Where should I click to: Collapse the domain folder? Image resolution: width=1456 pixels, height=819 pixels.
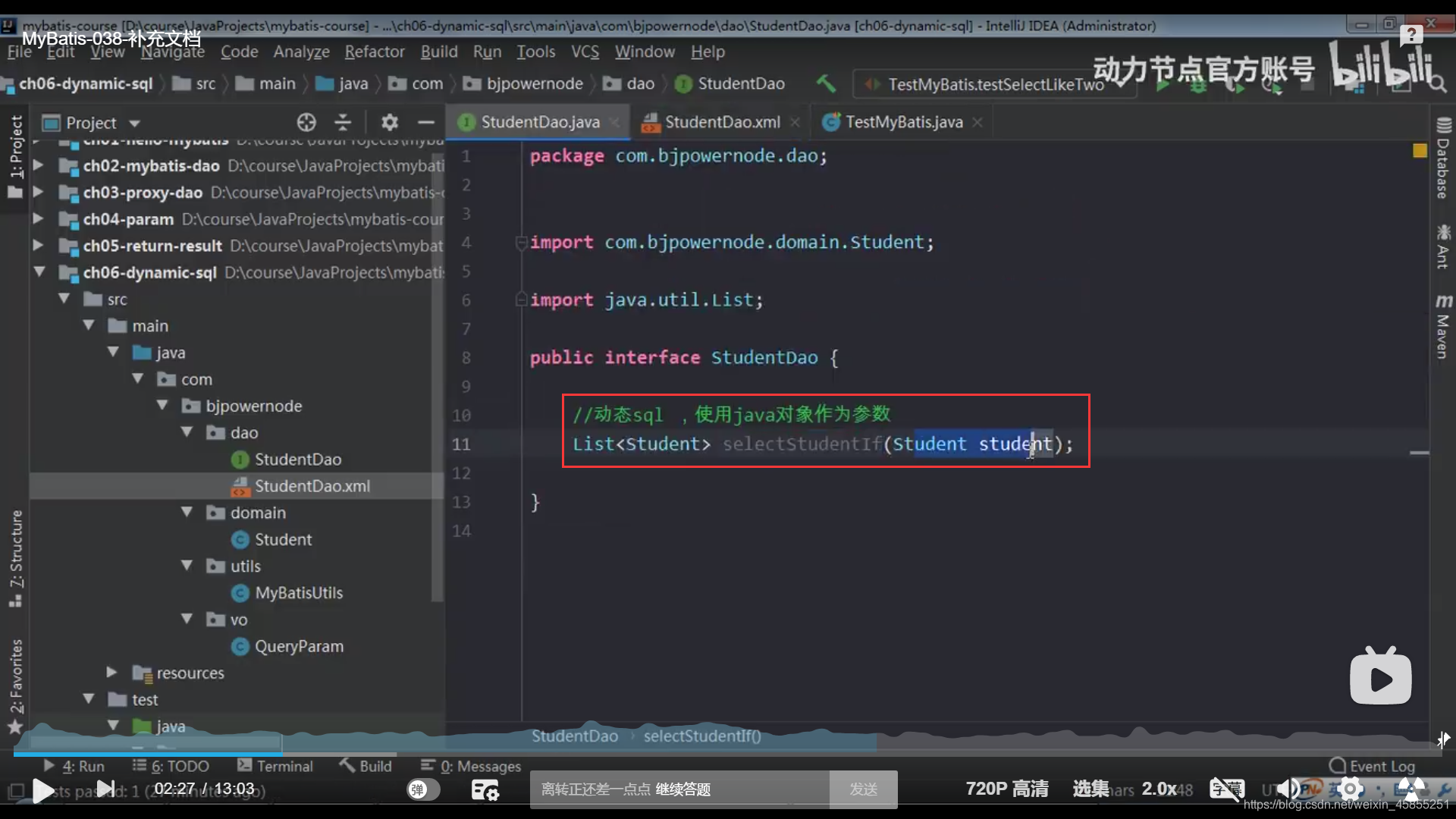point(187,512)
